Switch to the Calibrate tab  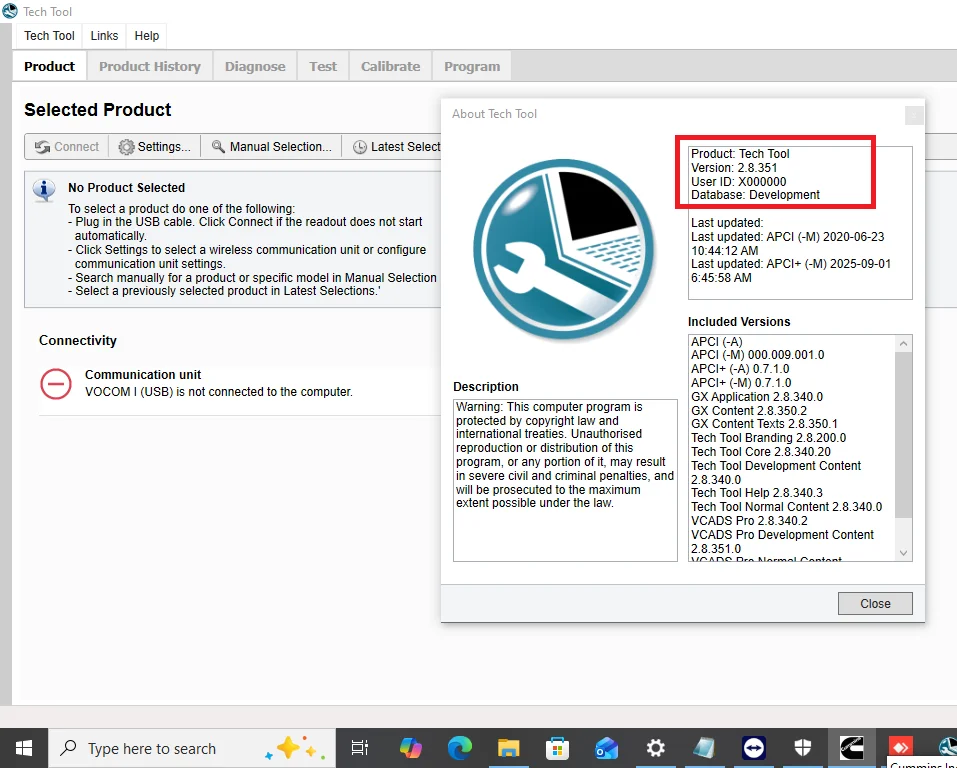click(x=390, y=67)
